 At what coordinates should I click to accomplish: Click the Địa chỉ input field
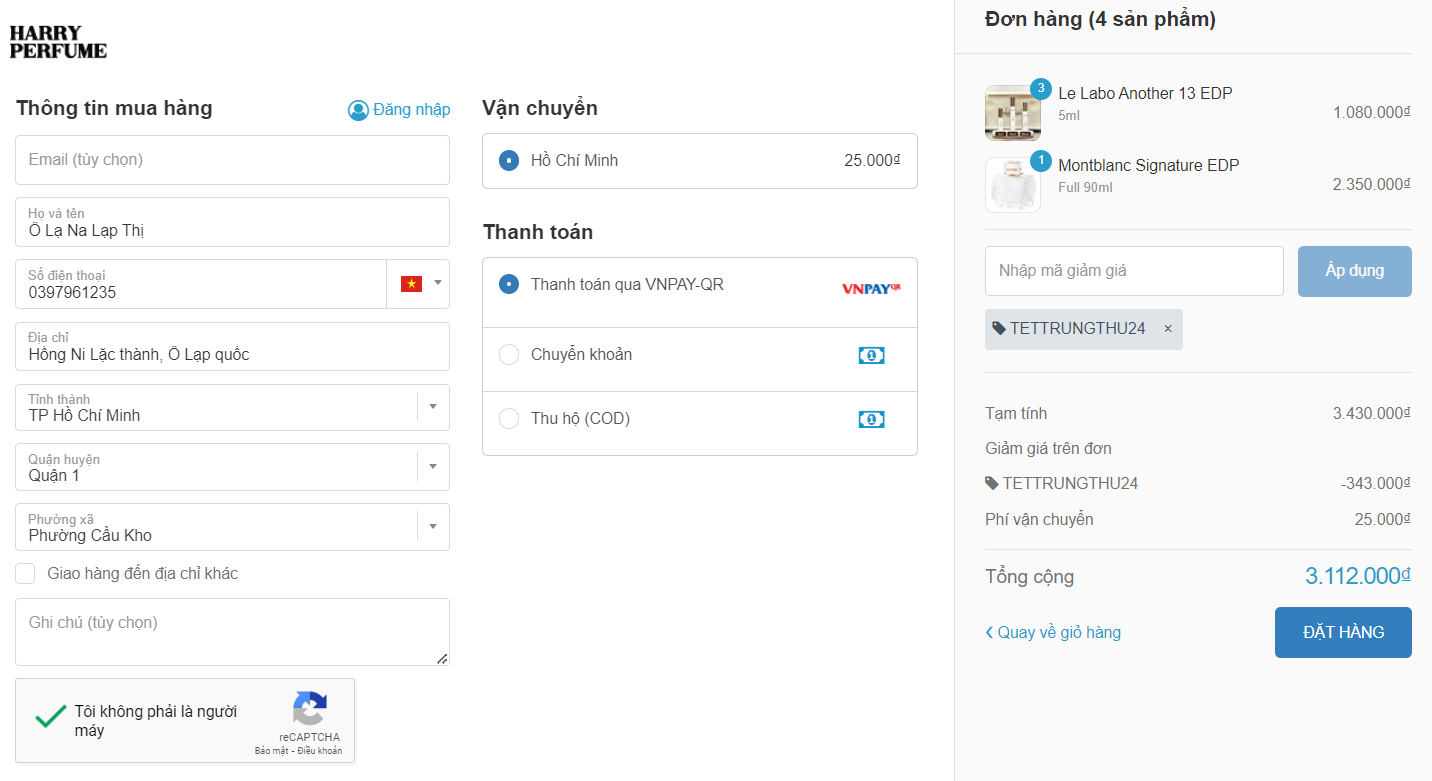[x=232, y=346]
